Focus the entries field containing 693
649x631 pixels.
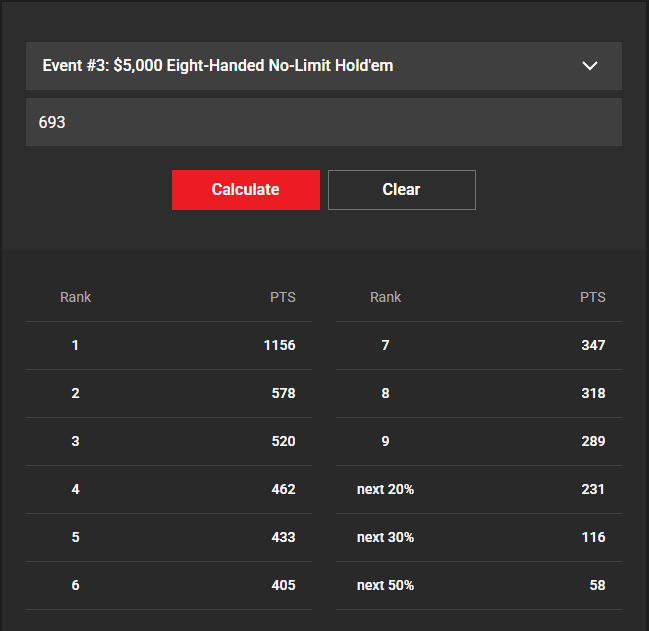(323, 122)
